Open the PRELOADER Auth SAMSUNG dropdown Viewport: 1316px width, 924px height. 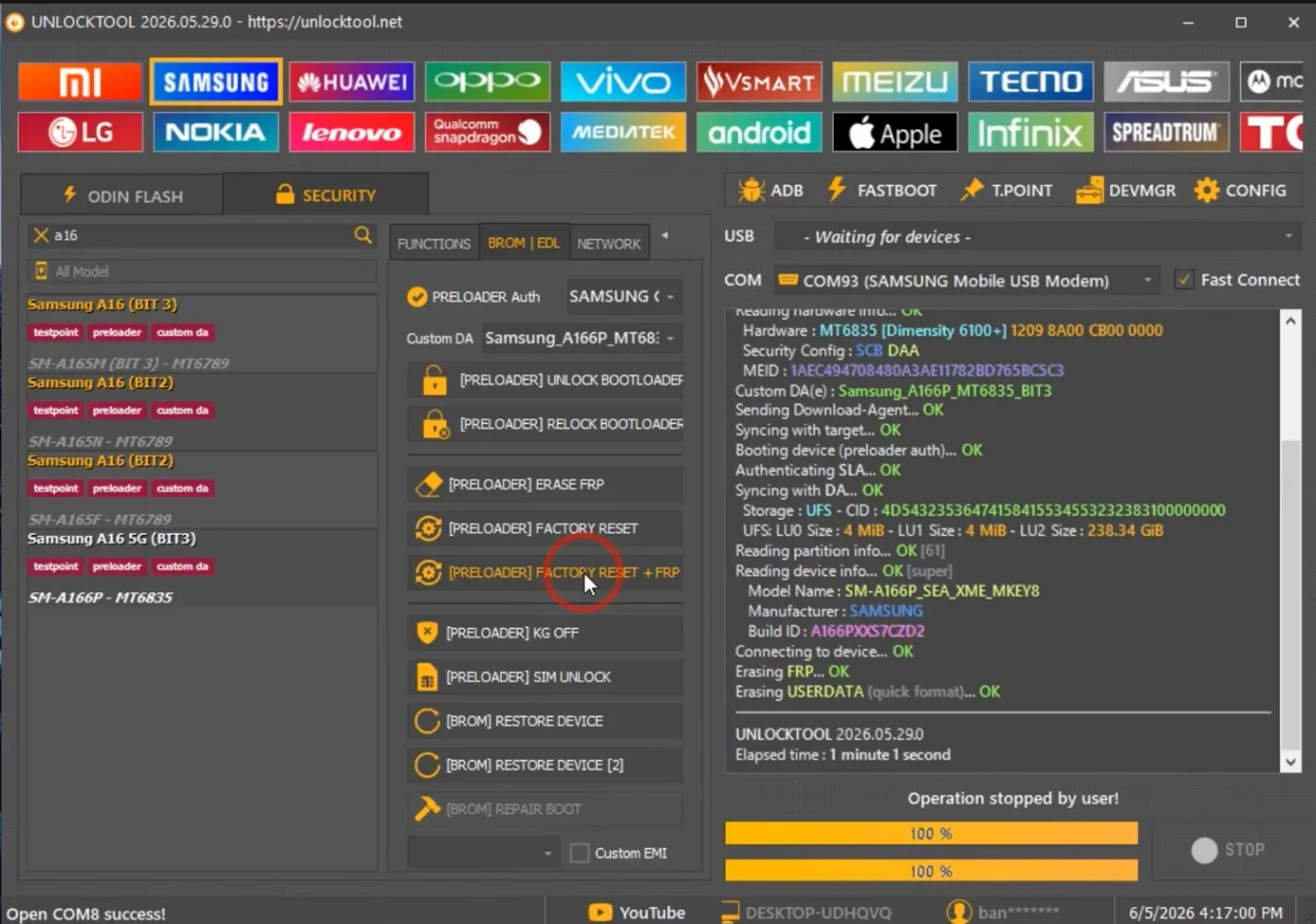[622, 297]
